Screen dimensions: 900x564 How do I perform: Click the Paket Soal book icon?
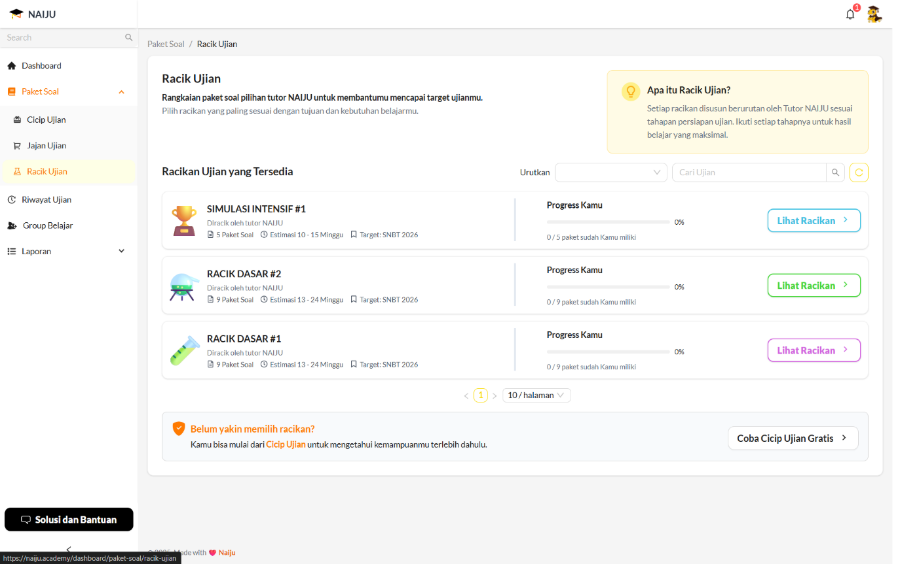click(x=11, y=92)
